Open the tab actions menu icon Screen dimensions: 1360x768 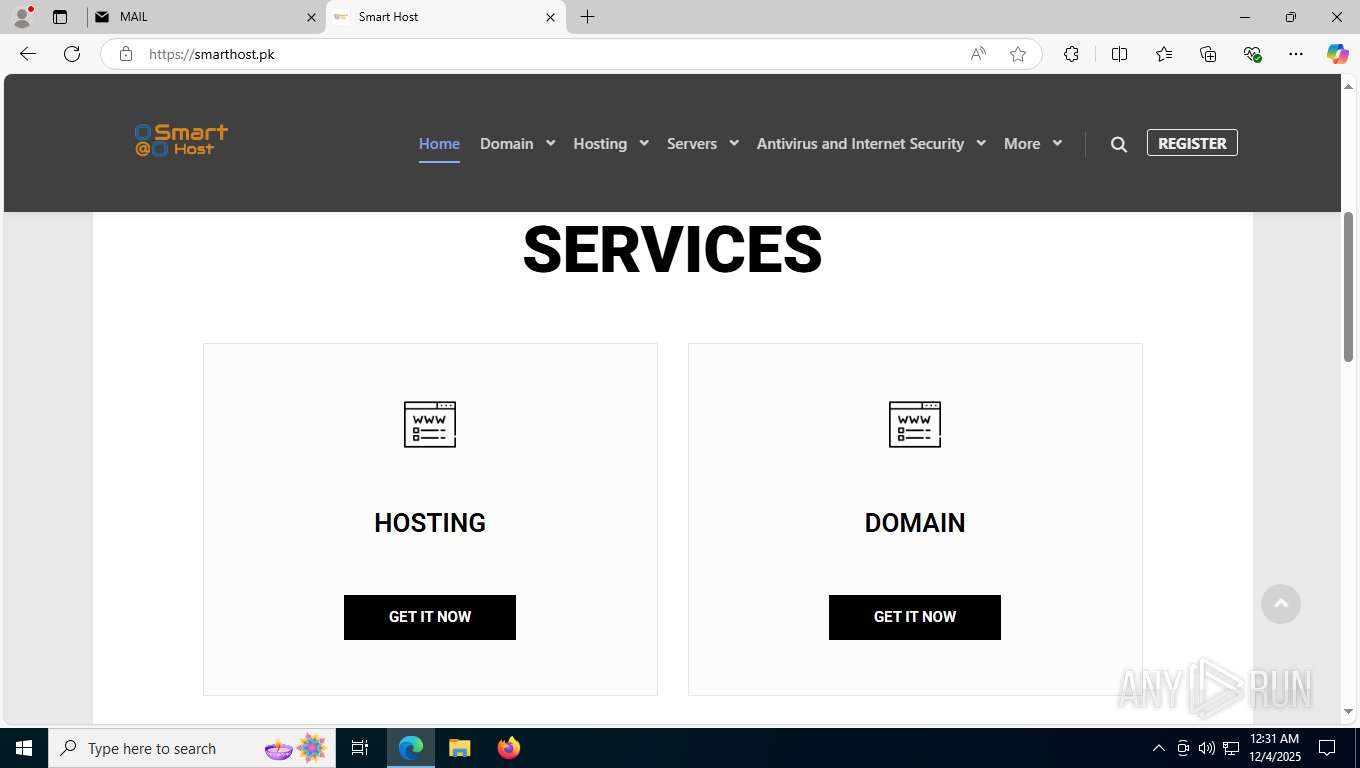point(60,17)
